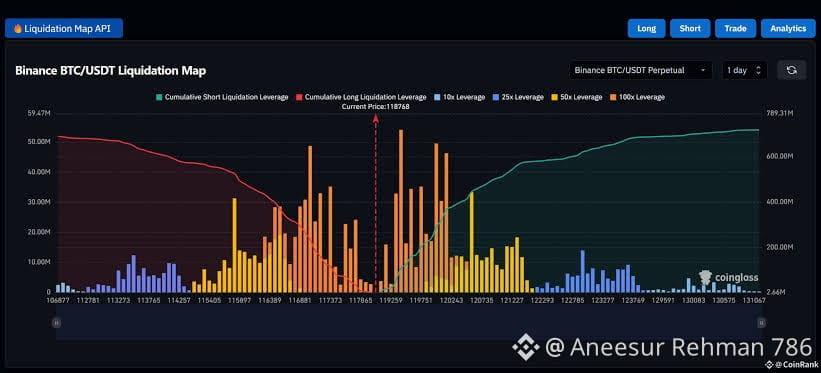This screenshot has width=821, height=373.
Task: Refresh the liquidation map chart
Action: pyautogui.click(x=791, y=70)
